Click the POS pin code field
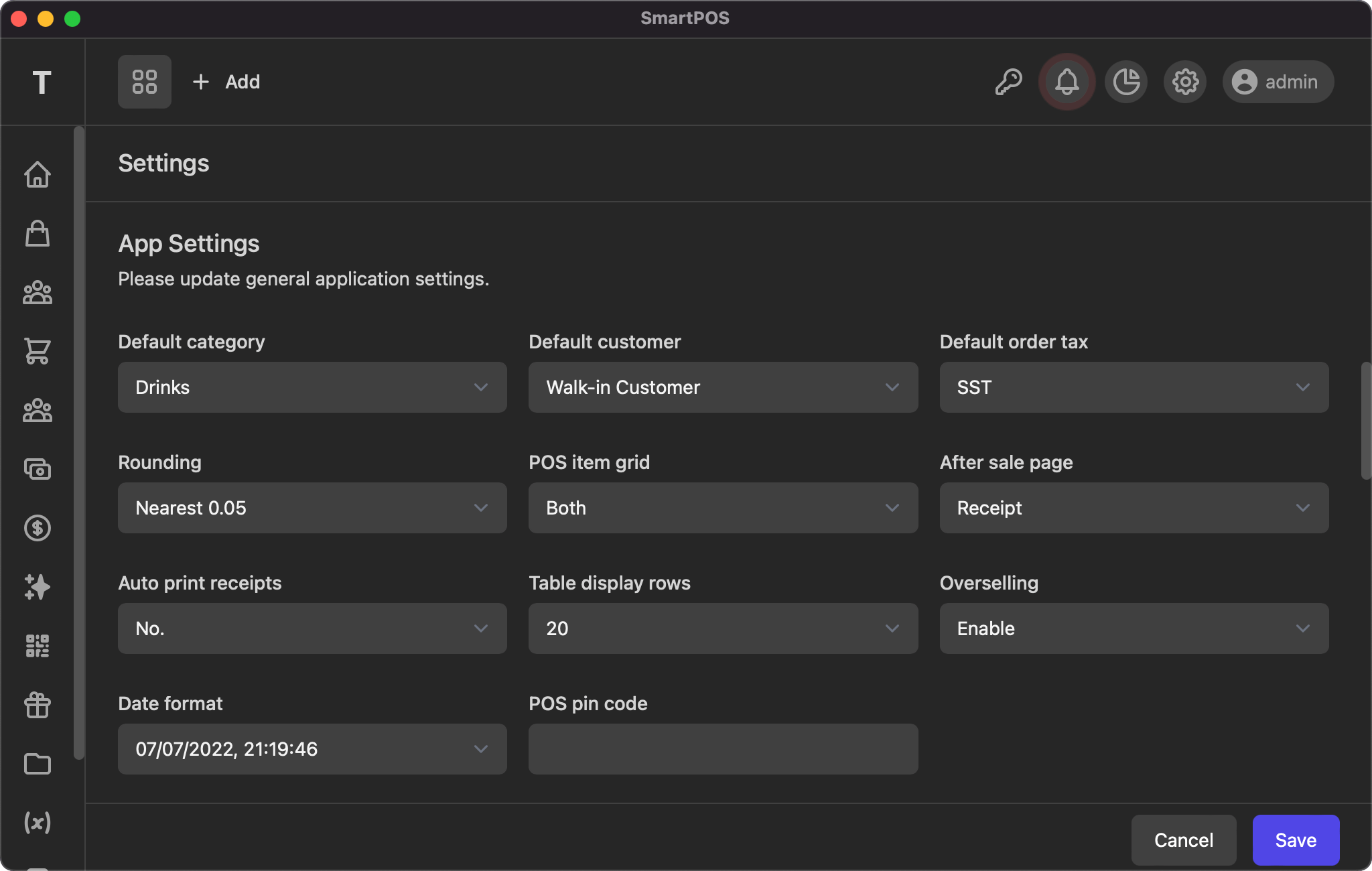This screenshot has width=1372, height=871. click(x=723, y=749)
